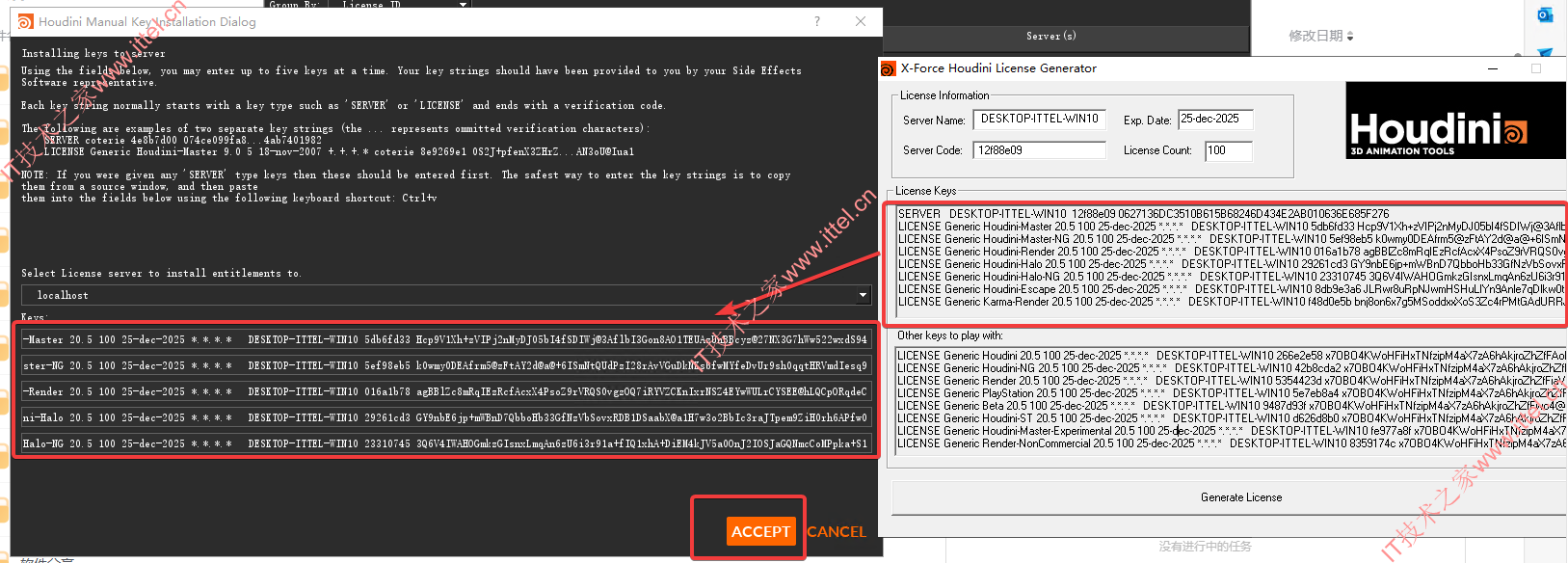Select the Houdini-Master-NG license line
Screen dimensions: 1568x563
click(x=1232, y=239)
